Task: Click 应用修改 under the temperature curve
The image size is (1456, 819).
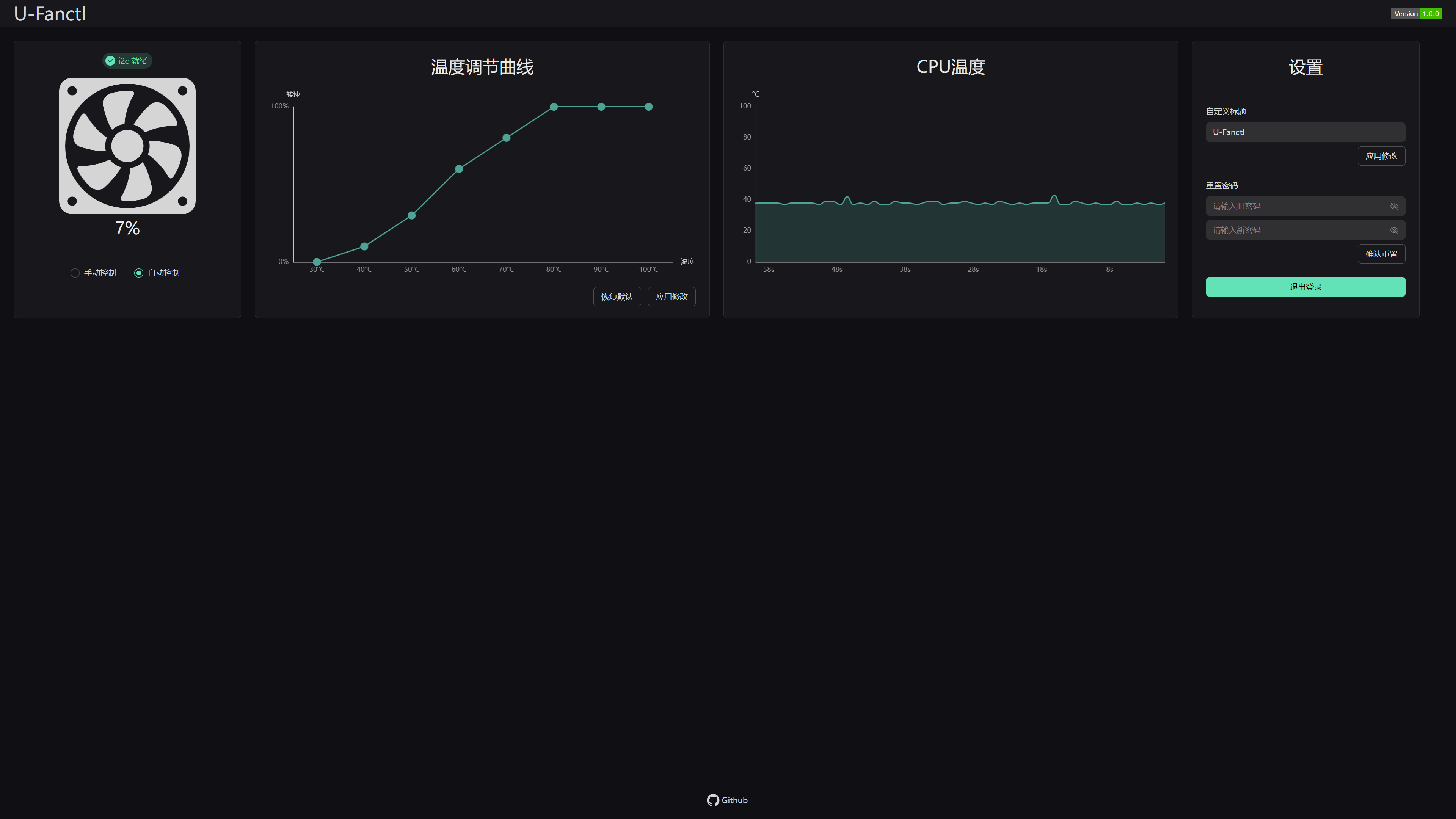Action: [x=672, y=297]
